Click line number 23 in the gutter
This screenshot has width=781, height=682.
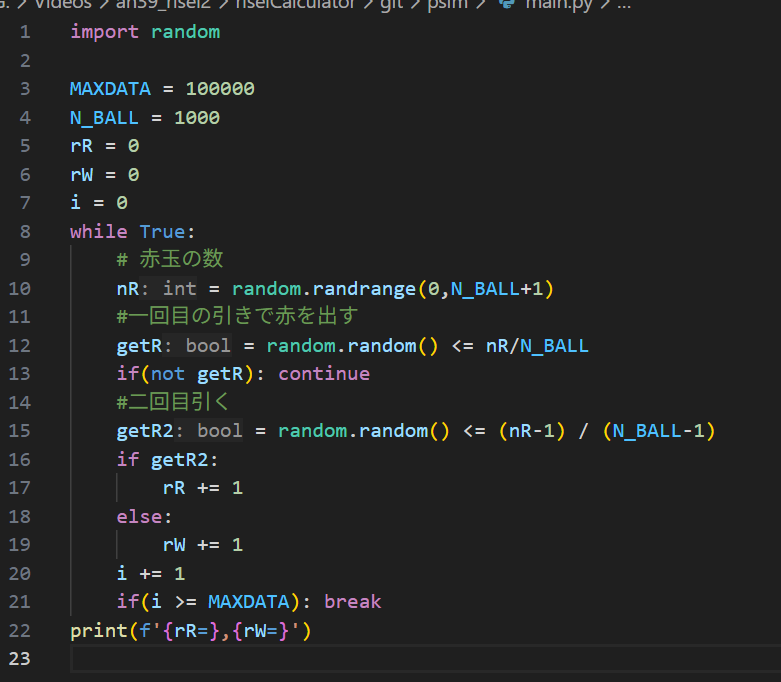click(19, 659)
